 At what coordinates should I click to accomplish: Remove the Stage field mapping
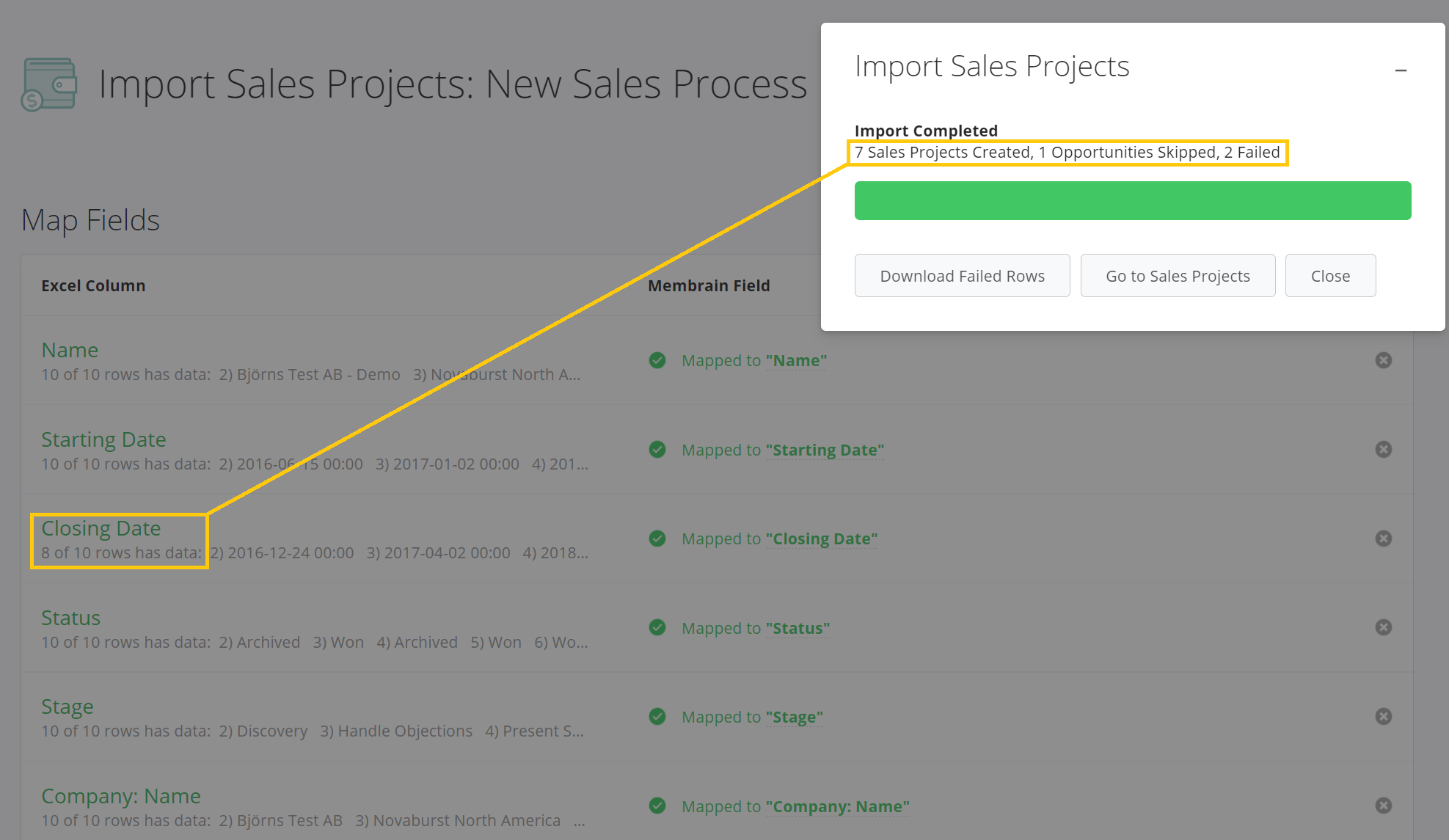(1383, 717)
